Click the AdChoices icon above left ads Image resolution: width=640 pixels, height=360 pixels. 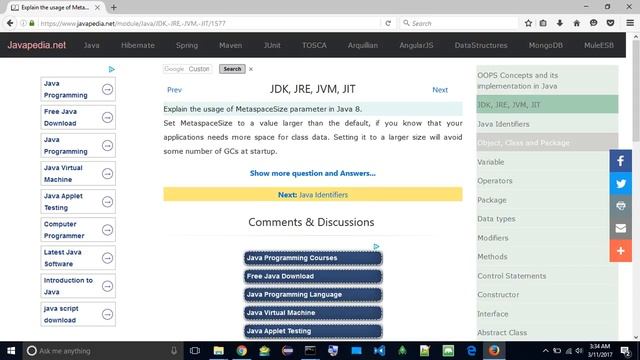111,69
